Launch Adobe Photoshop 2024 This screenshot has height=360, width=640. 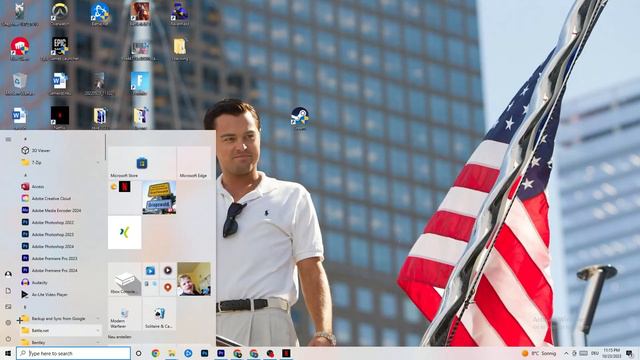(x=60, y=246)
